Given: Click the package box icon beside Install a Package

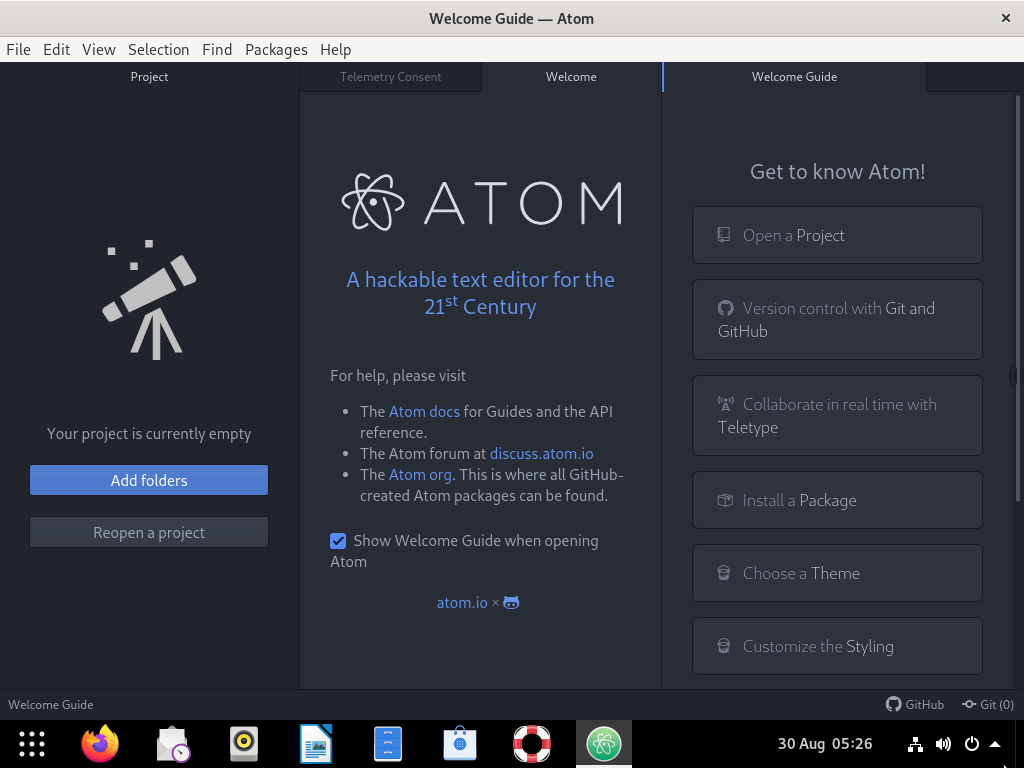Looking at the screenshot, I should [725, 500].
